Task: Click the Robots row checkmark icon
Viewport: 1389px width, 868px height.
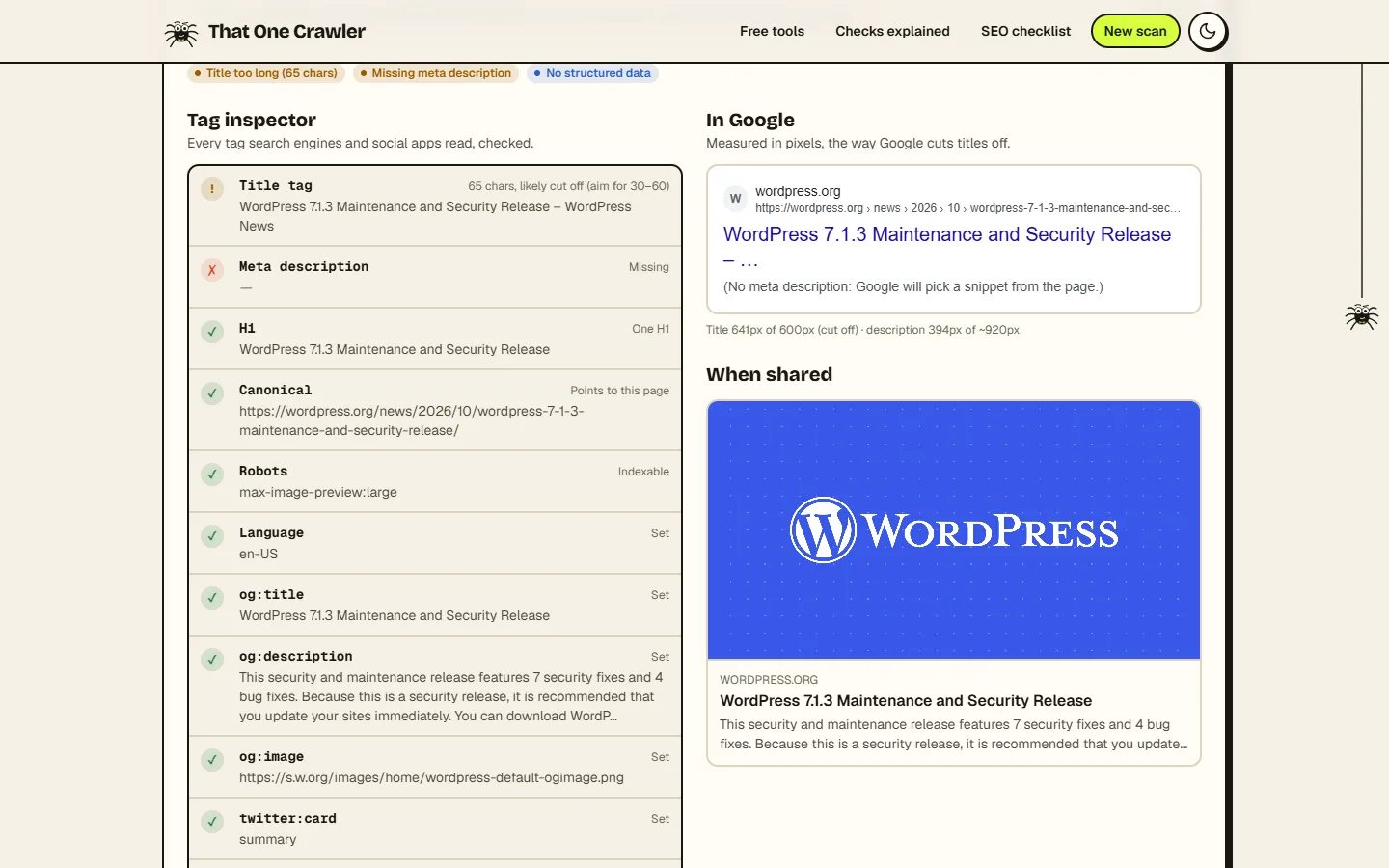Action: [212, 475]
